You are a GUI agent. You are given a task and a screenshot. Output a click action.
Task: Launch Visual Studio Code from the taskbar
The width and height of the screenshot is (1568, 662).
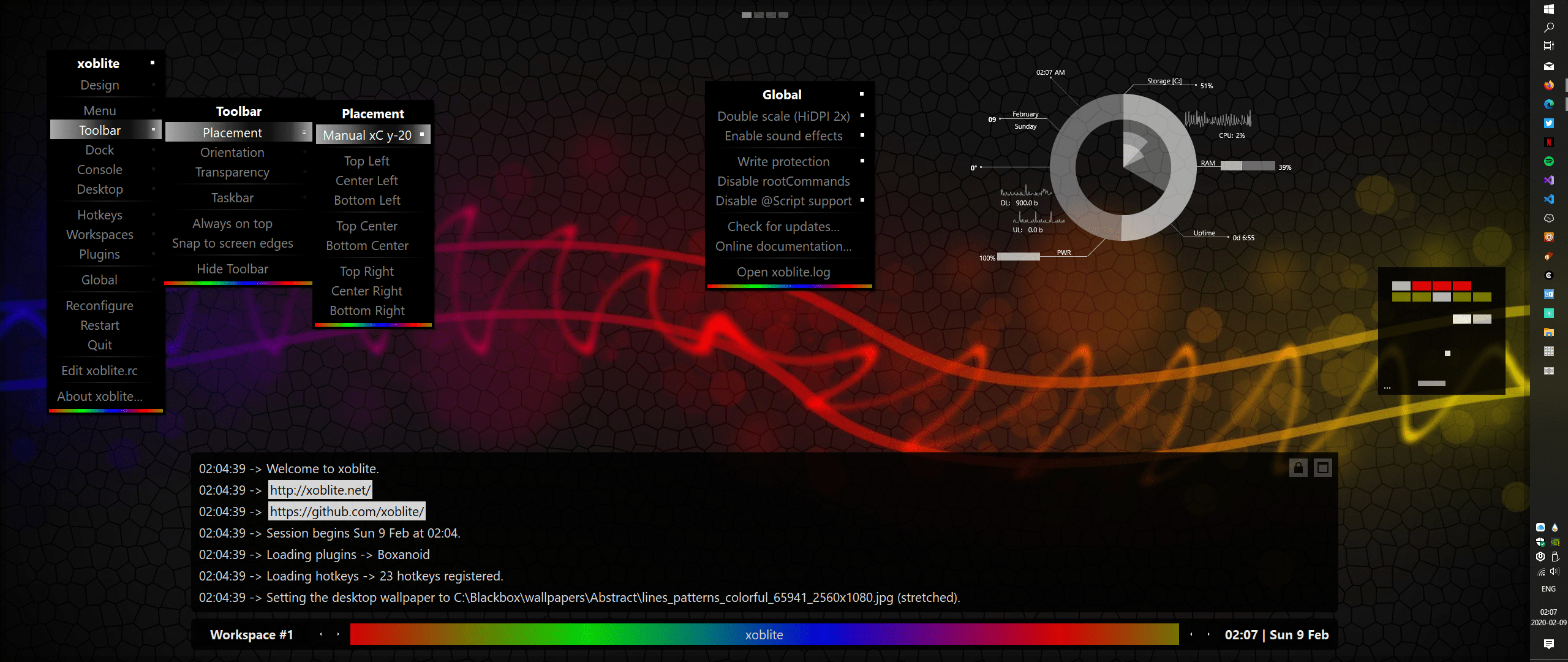tap(1550, 199)
